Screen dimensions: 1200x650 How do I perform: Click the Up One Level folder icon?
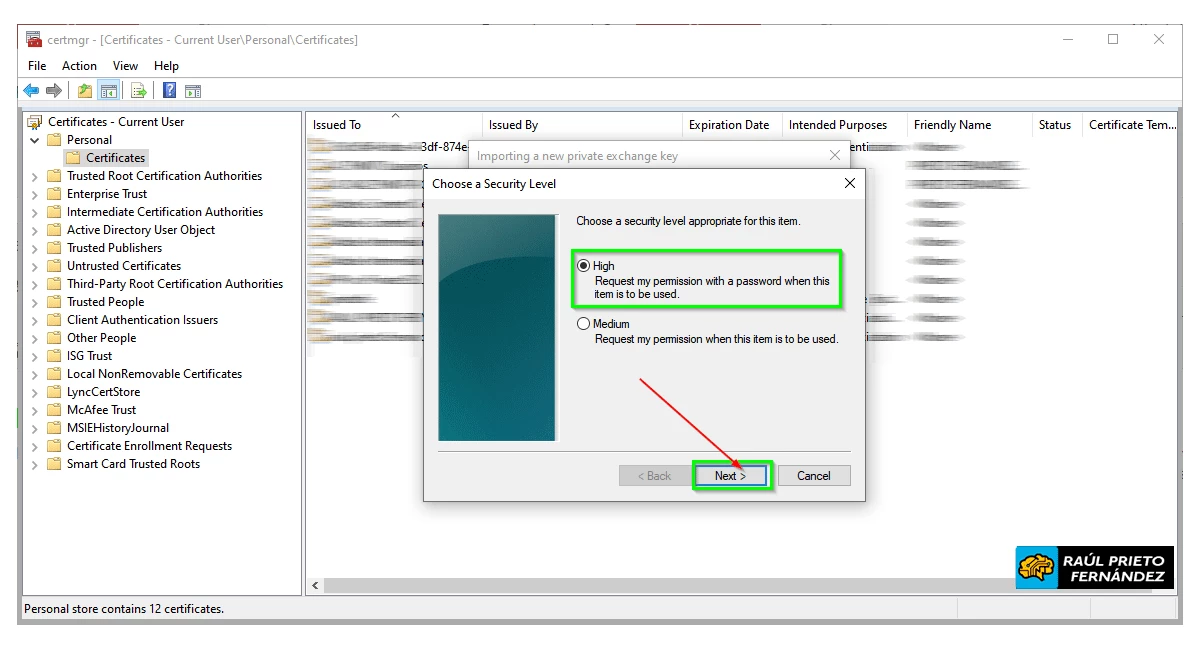click(x=85, y=91)
